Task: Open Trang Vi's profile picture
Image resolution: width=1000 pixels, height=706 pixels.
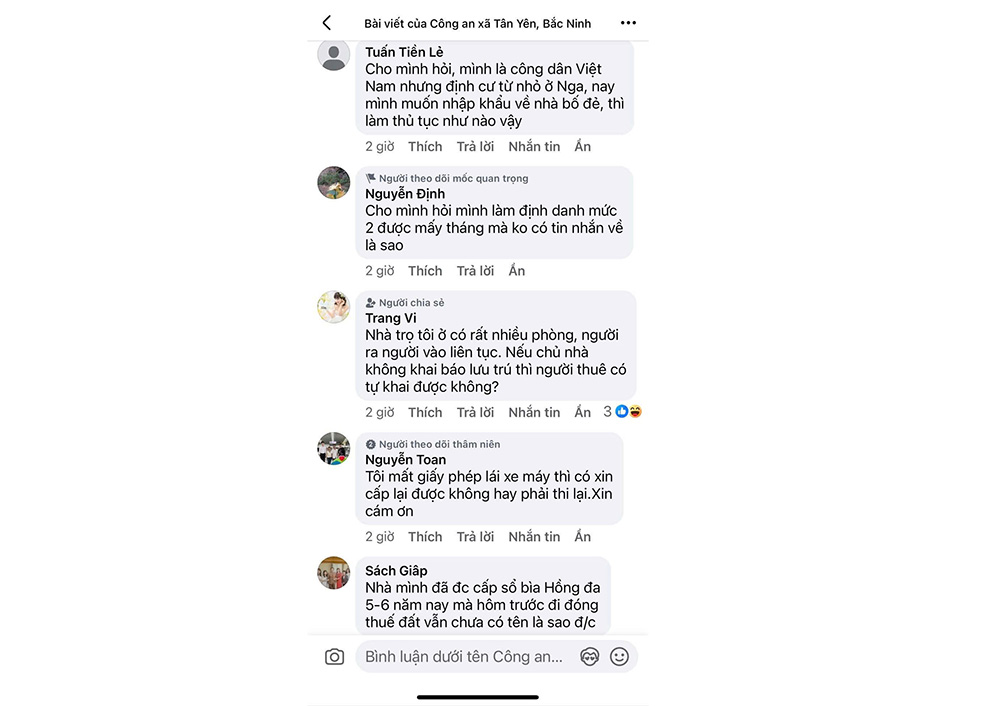Action: 334,307
